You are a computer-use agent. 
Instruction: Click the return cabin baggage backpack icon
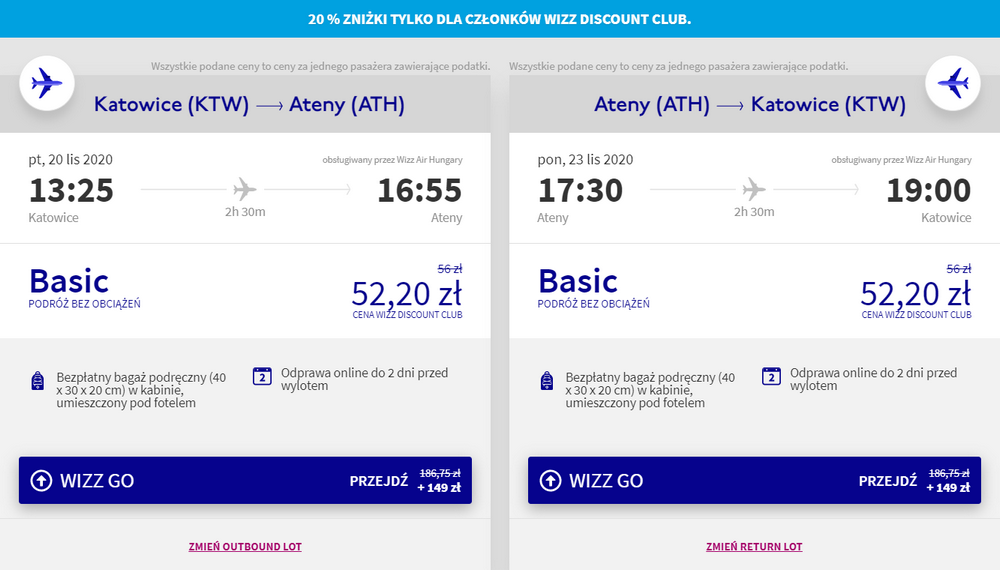(547, 381)
